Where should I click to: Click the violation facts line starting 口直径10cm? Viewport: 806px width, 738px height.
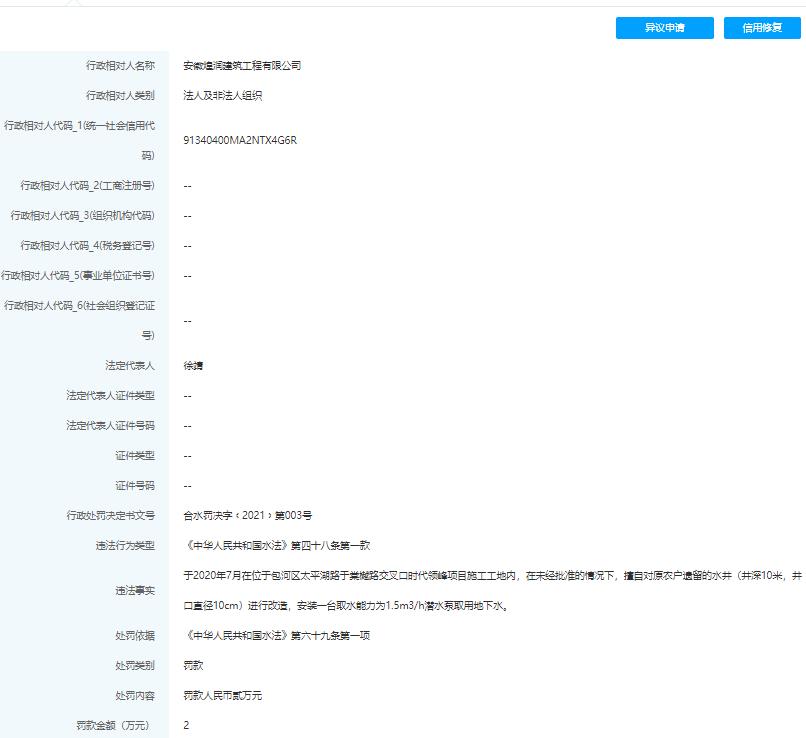click(x=347, y=605)
